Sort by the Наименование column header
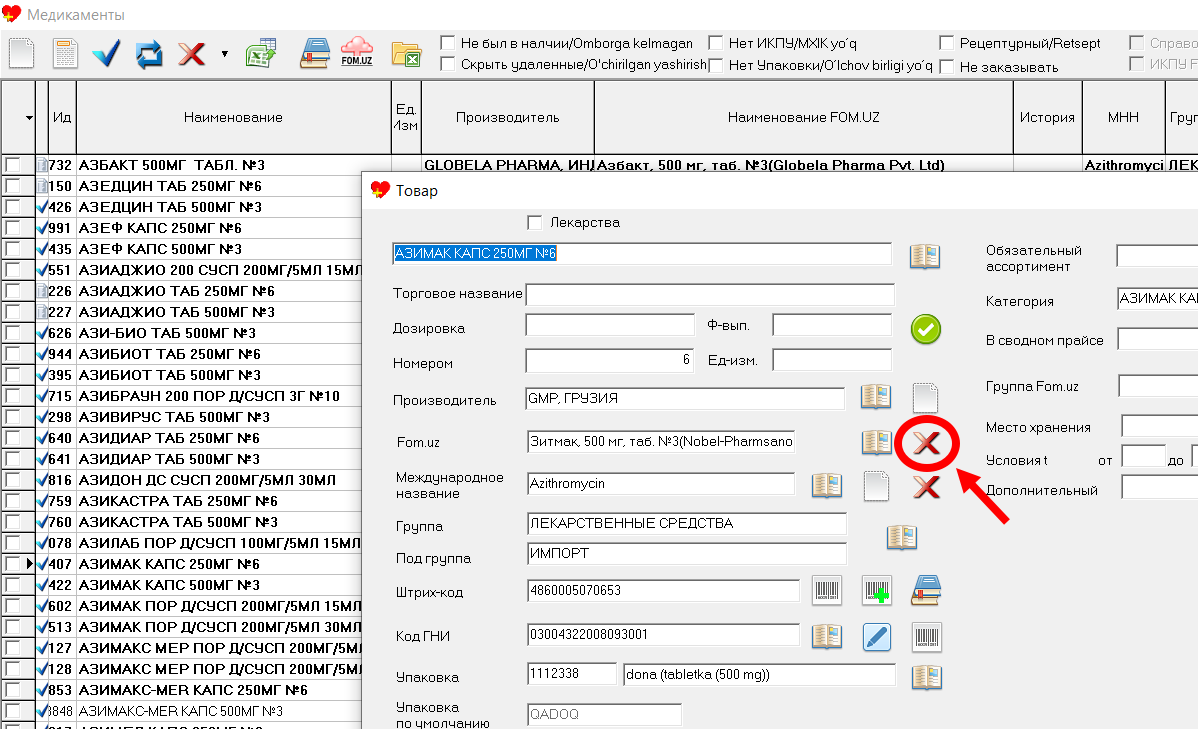The height and width of the screenshot is (729, 1198). (x=233, y=117)
